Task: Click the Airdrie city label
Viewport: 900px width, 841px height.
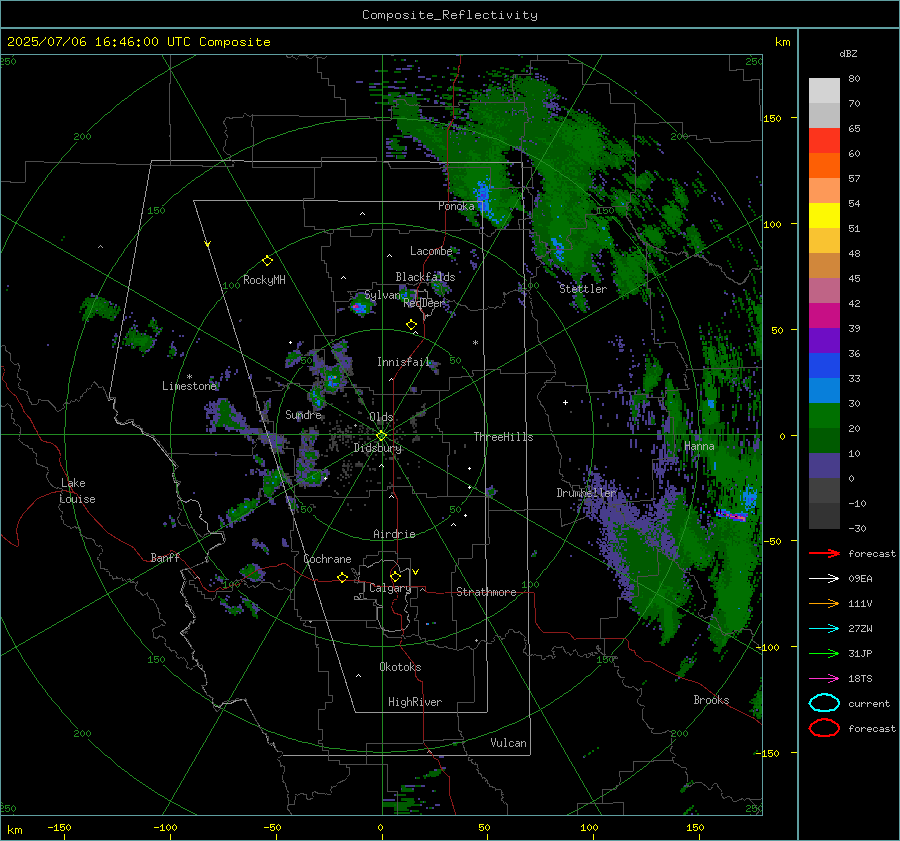Action: pyautogui.click(x=394, y=534)
